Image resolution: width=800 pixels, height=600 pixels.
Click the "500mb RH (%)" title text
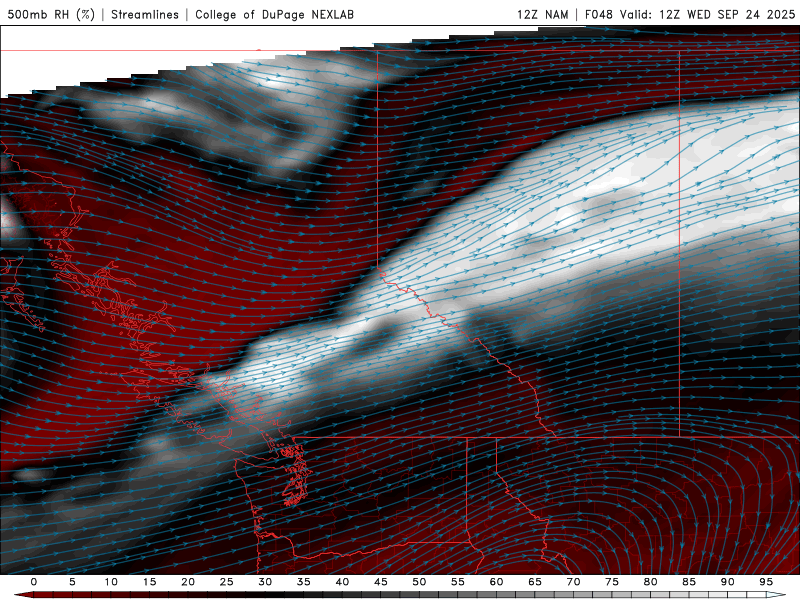51,14
